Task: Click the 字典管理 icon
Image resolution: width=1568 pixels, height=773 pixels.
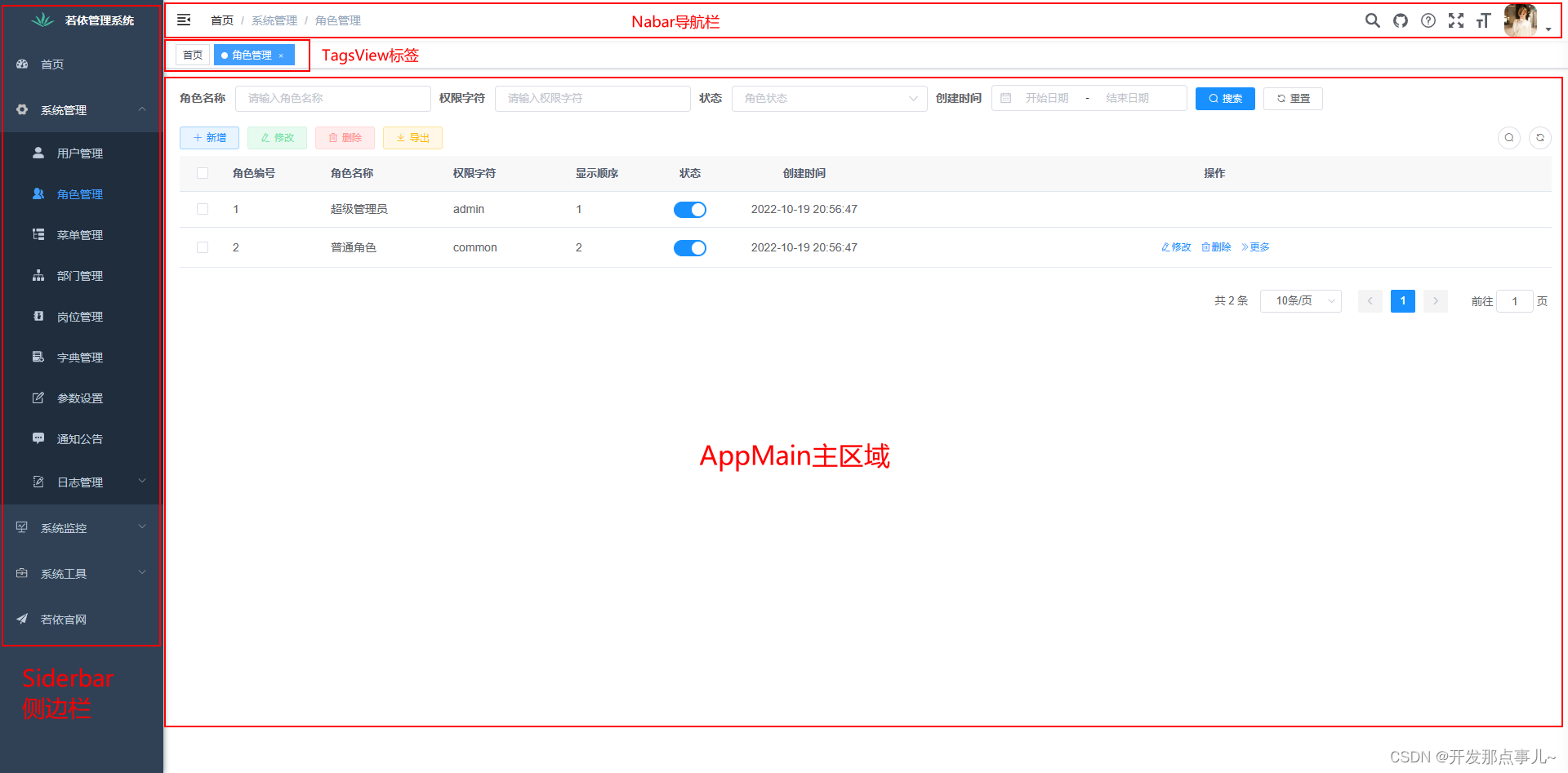Action: (38, 357)
